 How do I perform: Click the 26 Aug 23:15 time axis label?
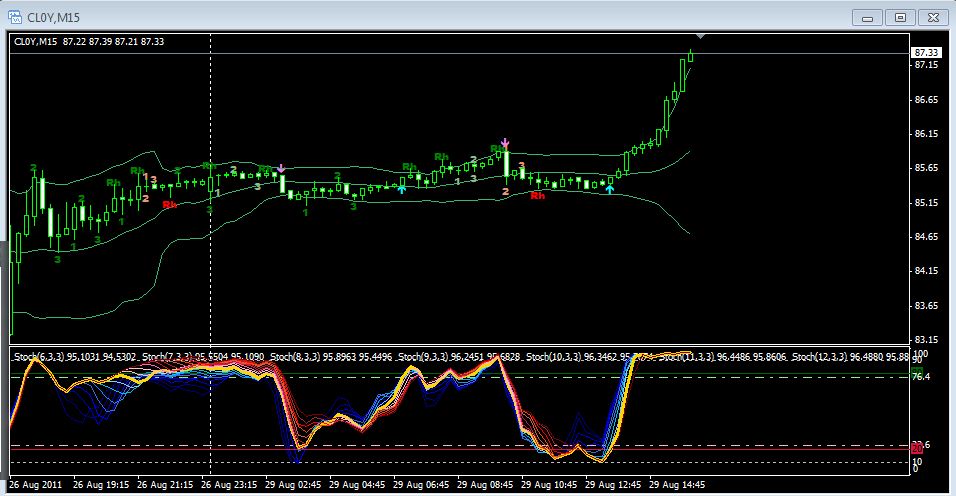[229, 485]
